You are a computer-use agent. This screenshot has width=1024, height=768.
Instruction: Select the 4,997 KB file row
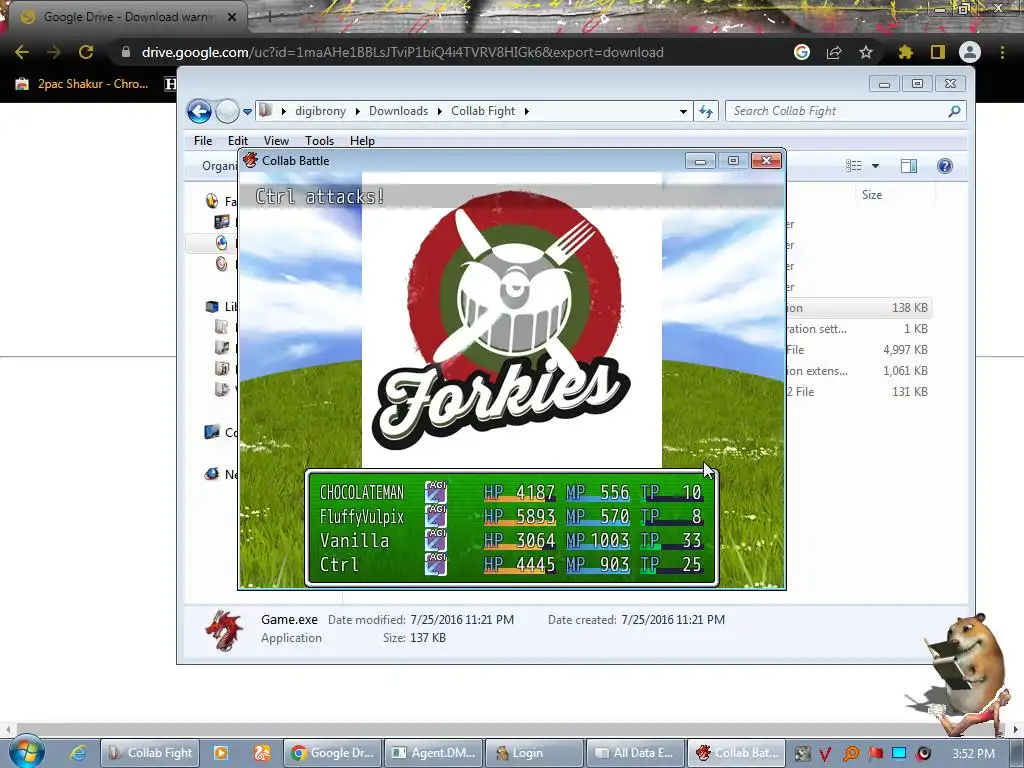point(857,349)
